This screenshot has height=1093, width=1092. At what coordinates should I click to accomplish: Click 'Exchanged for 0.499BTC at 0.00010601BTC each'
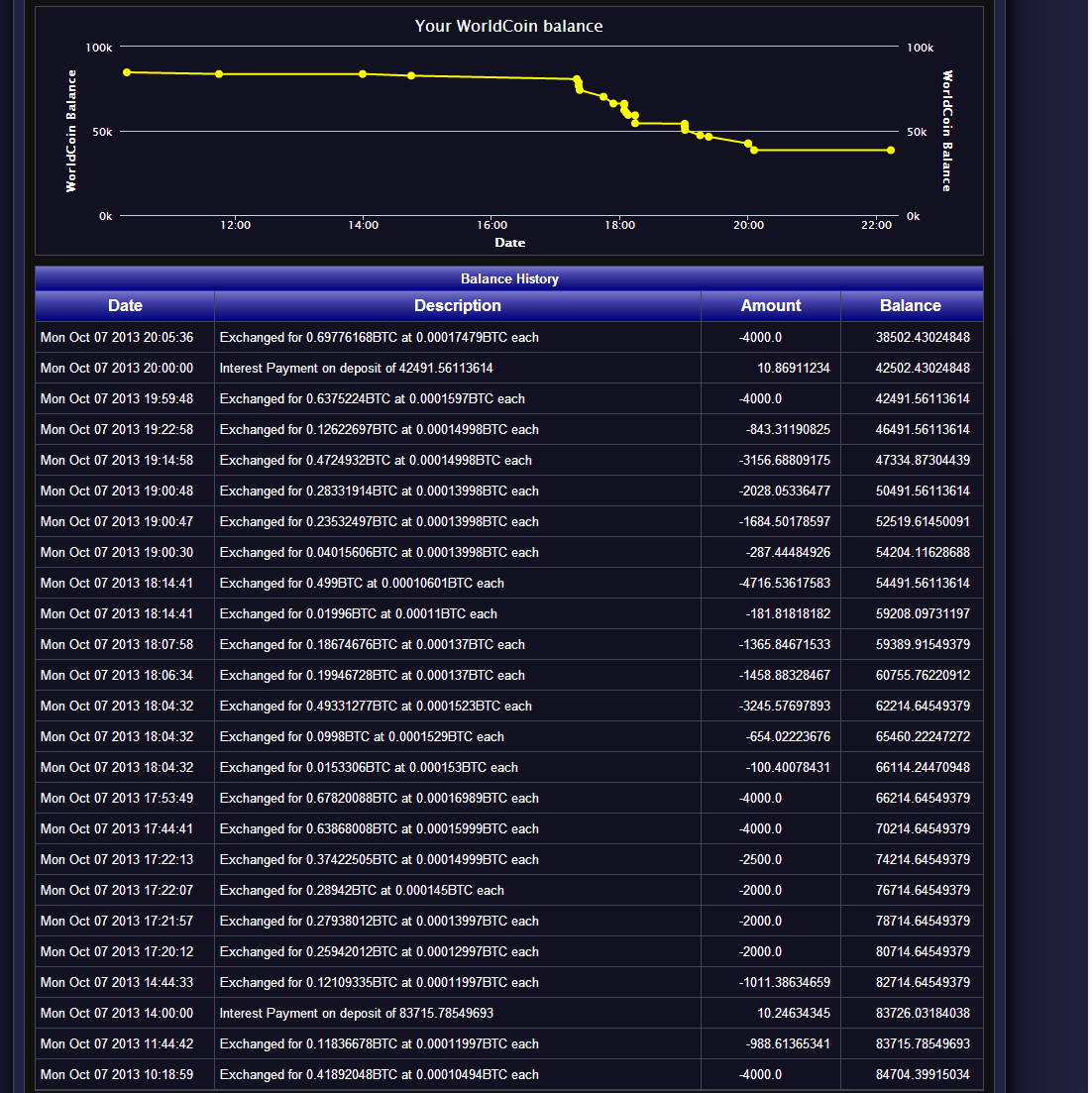point(362,583)
